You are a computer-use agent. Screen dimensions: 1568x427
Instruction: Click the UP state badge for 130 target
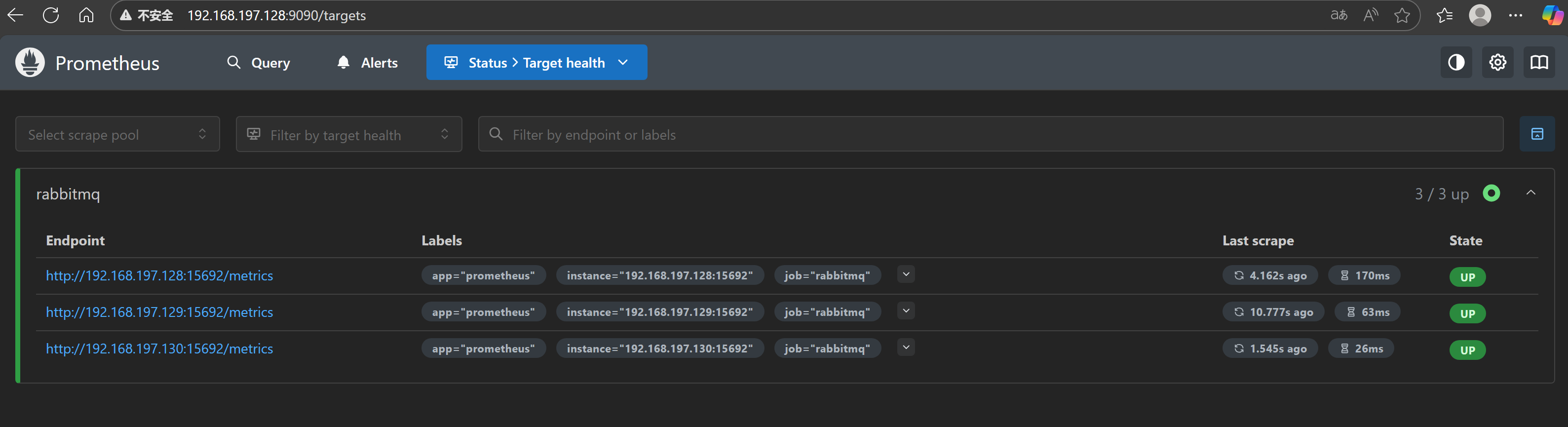point(1468,350)
